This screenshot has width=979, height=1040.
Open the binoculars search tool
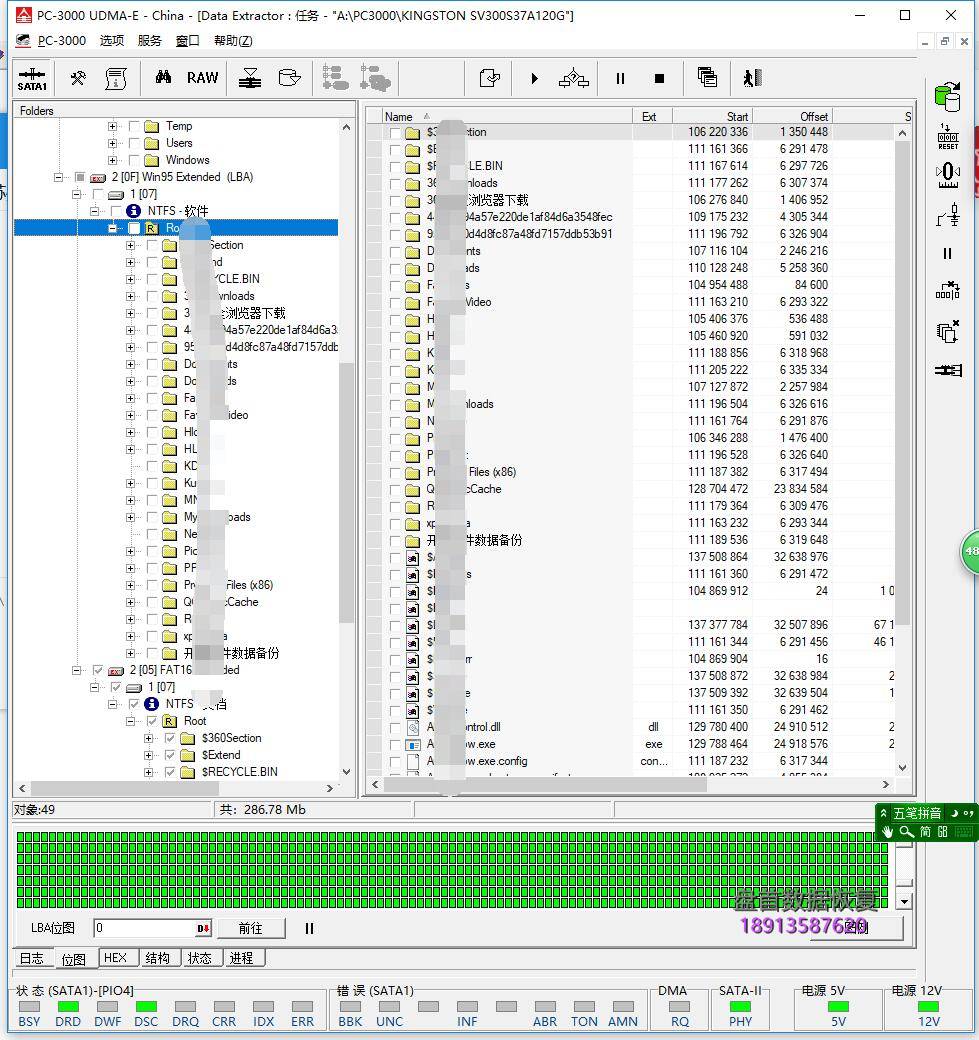click(163, 78)
